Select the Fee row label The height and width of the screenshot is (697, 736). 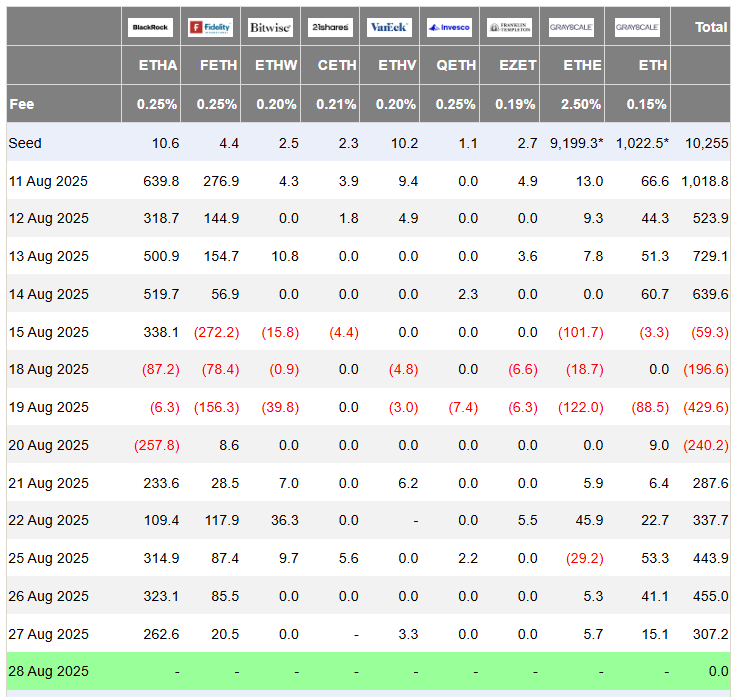pos(22,104)
